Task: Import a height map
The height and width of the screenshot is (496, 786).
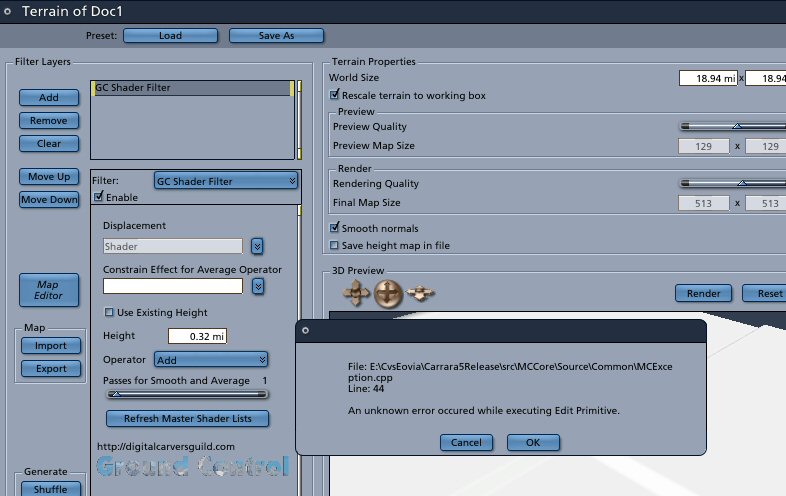Action: point(51,346)
